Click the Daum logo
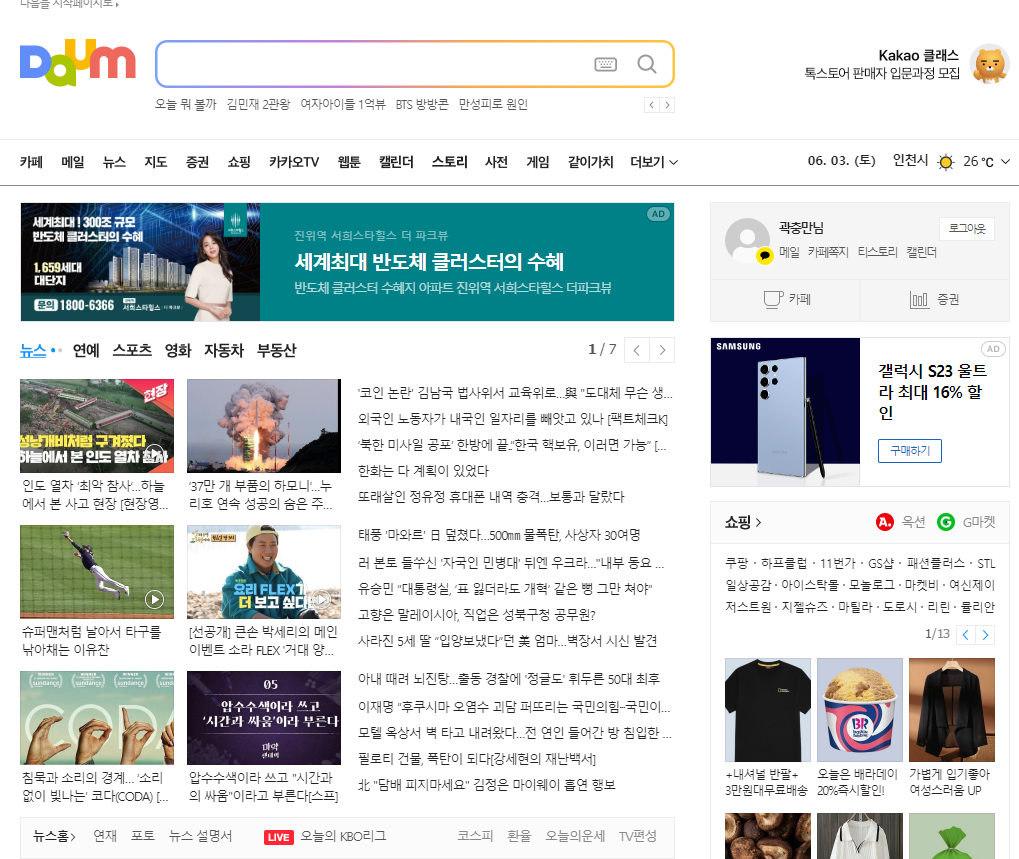Viewport: 1019px width, 859px height. (x=77, y=61)
